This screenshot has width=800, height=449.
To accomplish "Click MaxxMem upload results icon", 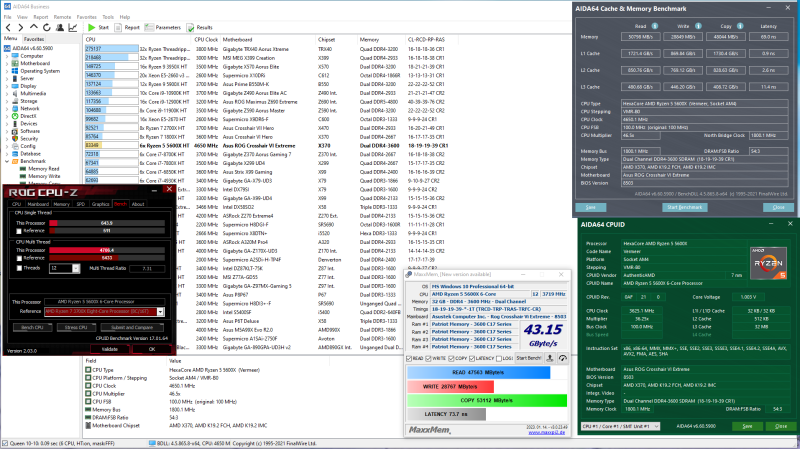I will pos(550,358).
